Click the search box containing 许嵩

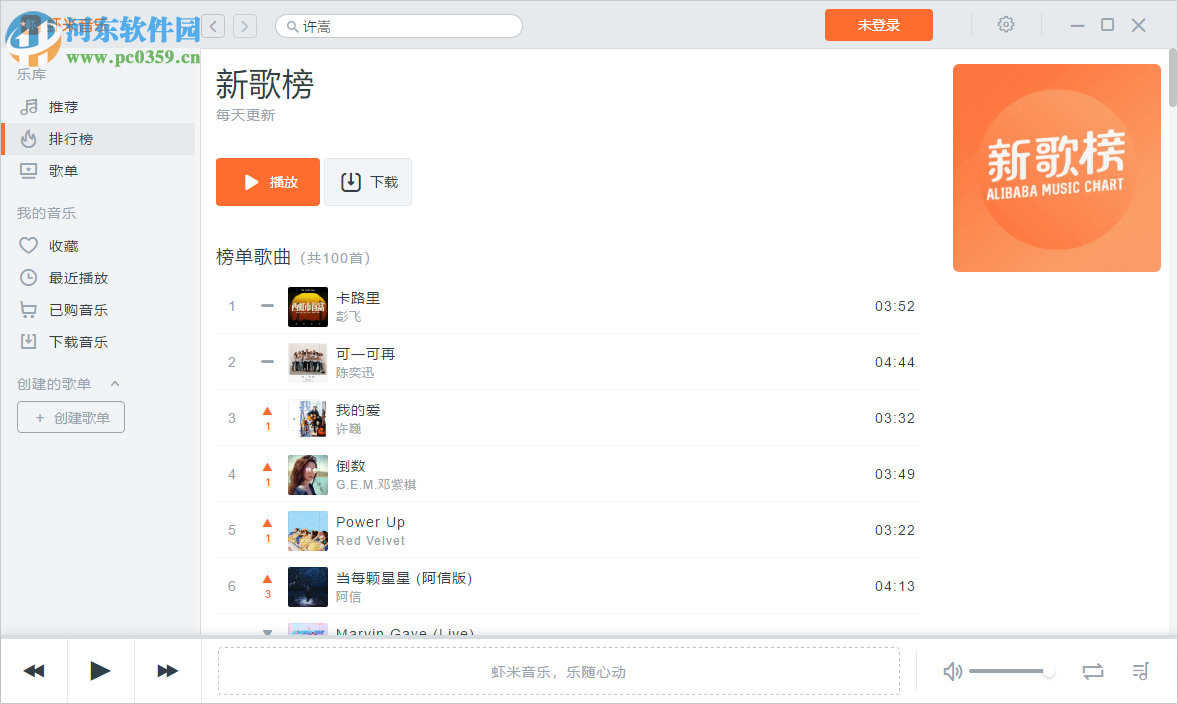[x=398, y=25]
